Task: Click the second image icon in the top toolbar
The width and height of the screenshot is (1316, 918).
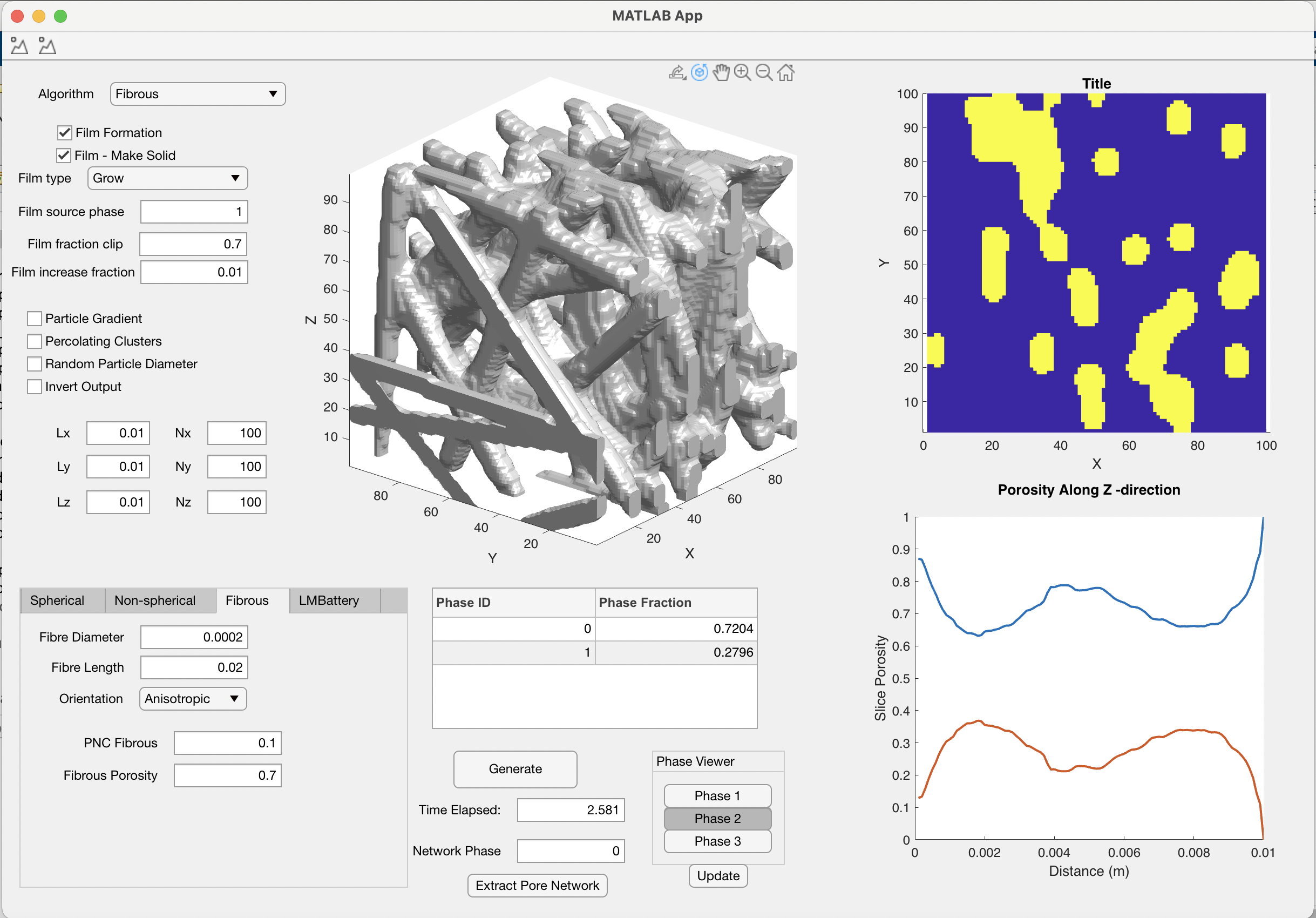Action: tap(46, 45)
